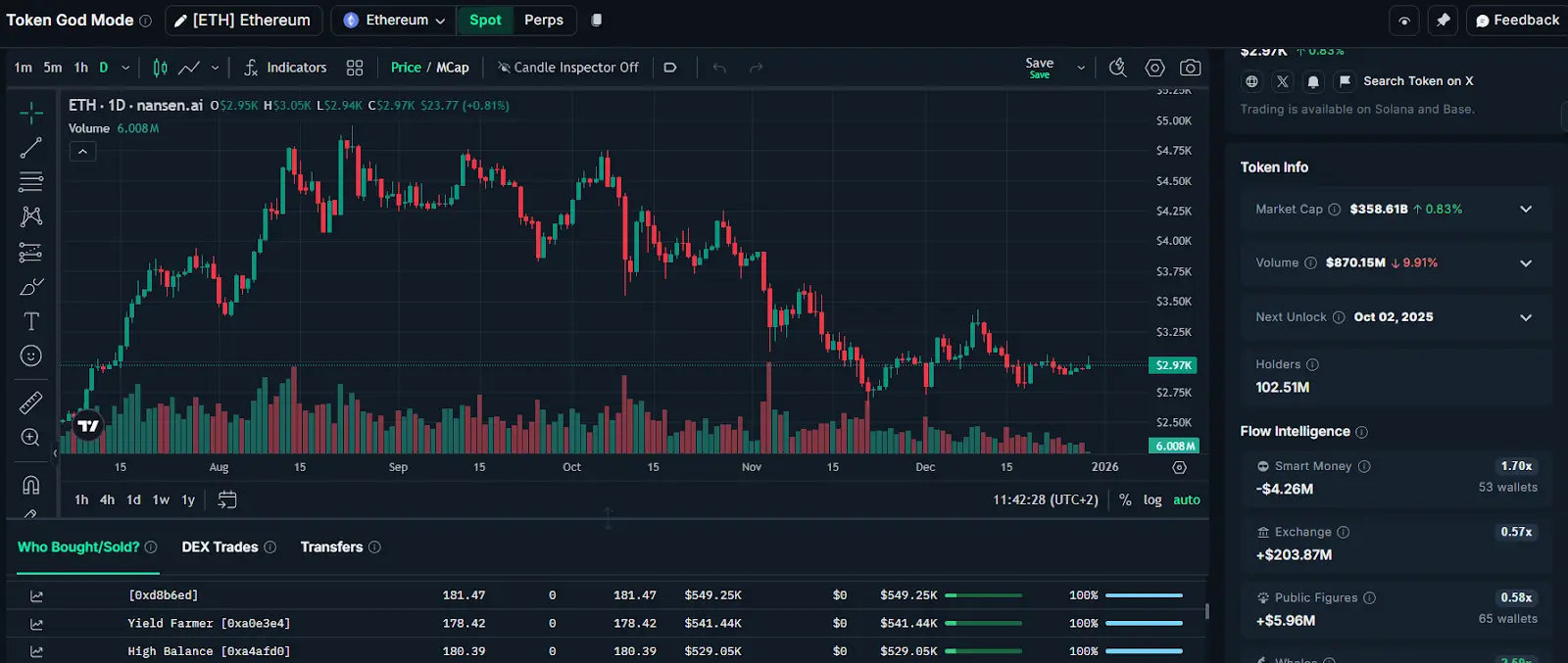
Task: Select the trend line drawing tool
Action: coord(31,148)
